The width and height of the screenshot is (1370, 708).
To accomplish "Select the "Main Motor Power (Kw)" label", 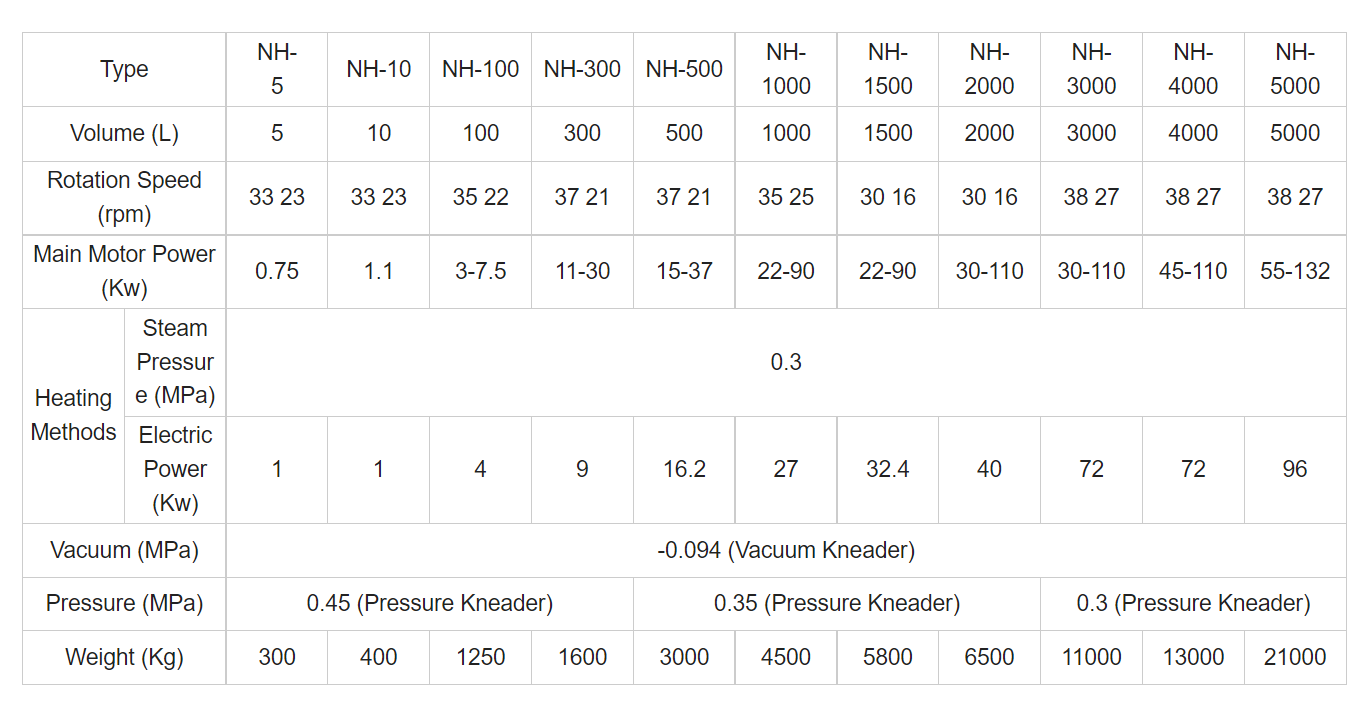I will [124, 271].
